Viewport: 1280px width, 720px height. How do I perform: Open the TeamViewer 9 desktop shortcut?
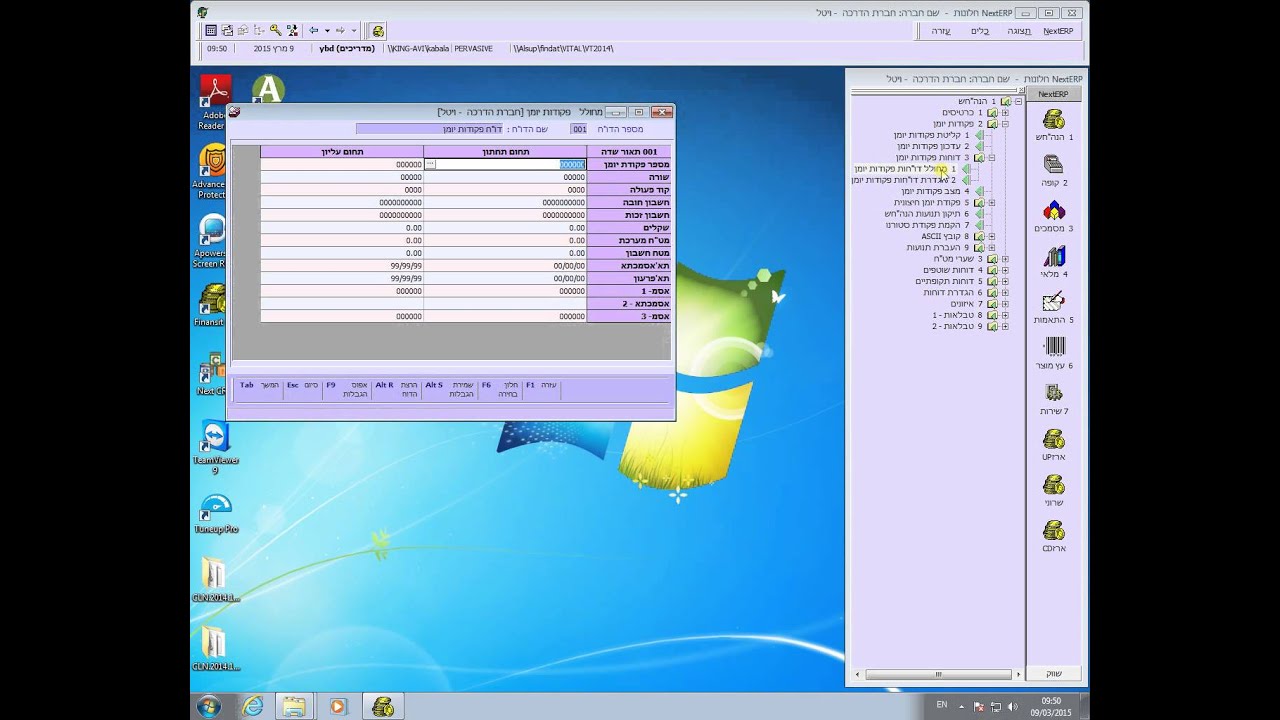[215, 447]
